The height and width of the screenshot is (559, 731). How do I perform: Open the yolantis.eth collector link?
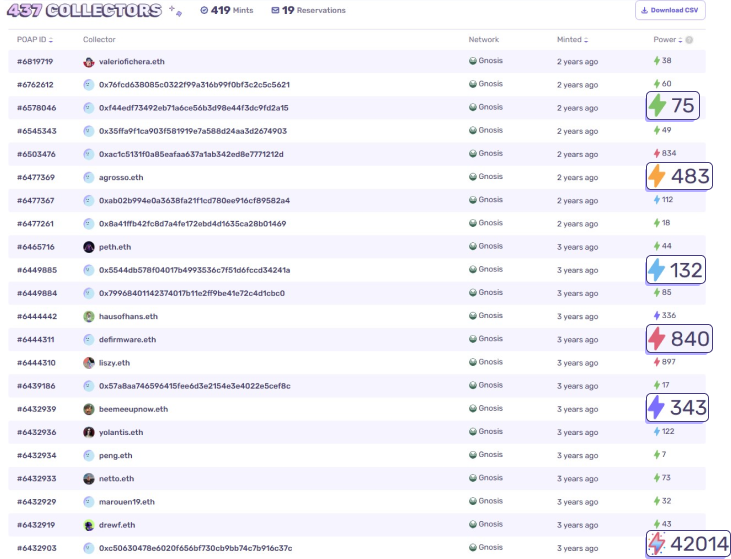click(x=120, y=432)
